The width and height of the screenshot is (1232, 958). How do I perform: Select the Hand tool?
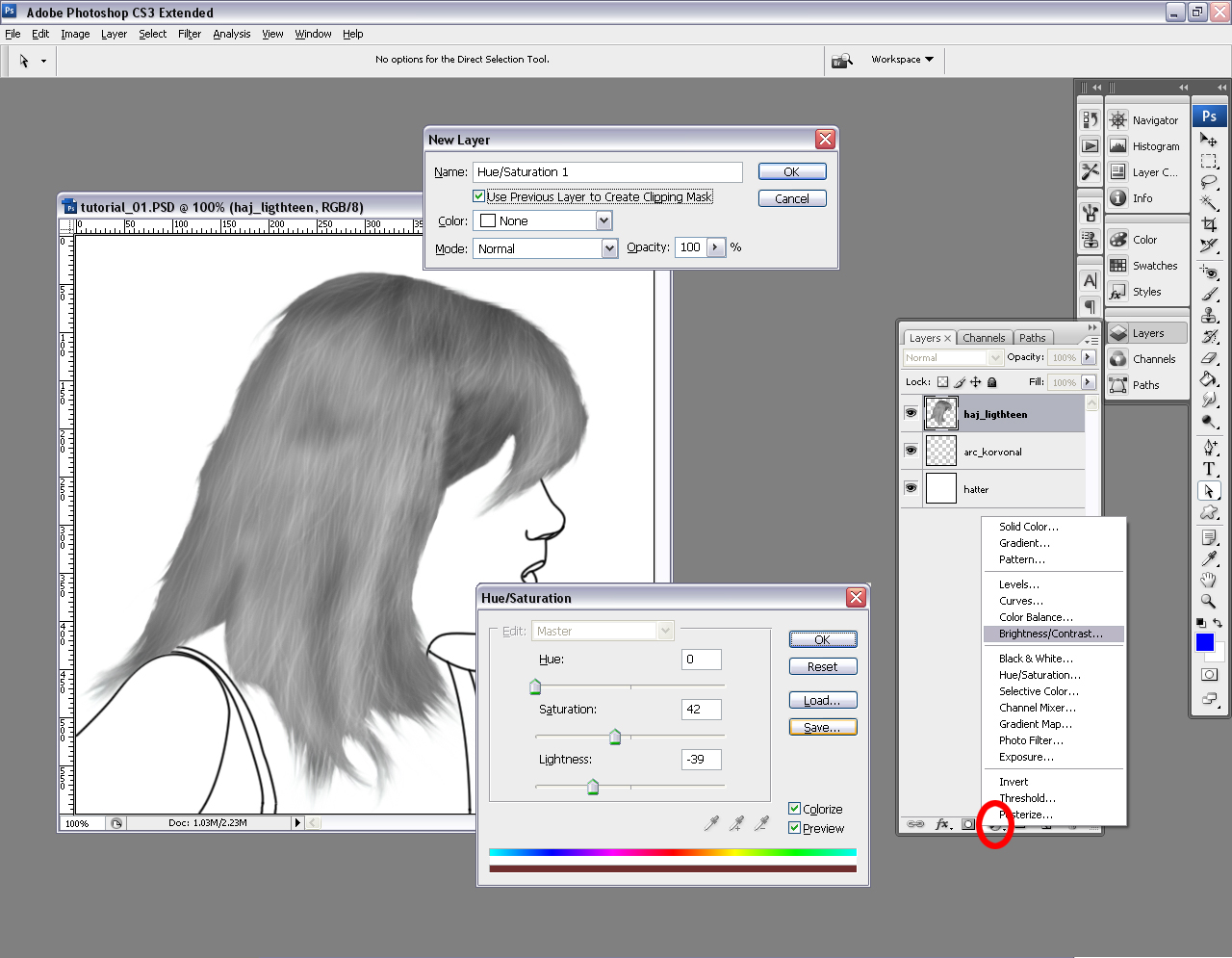[1209, 580]
